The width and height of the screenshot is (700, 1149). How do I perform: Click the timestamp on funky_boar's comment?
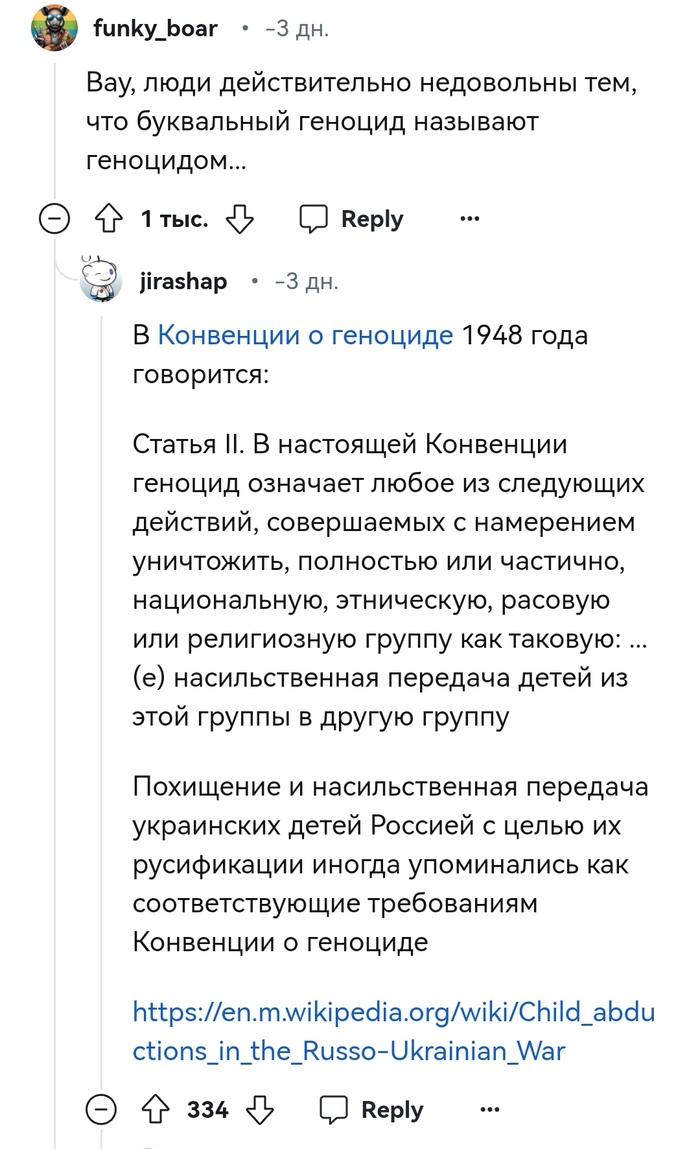[x=297, y=29]
